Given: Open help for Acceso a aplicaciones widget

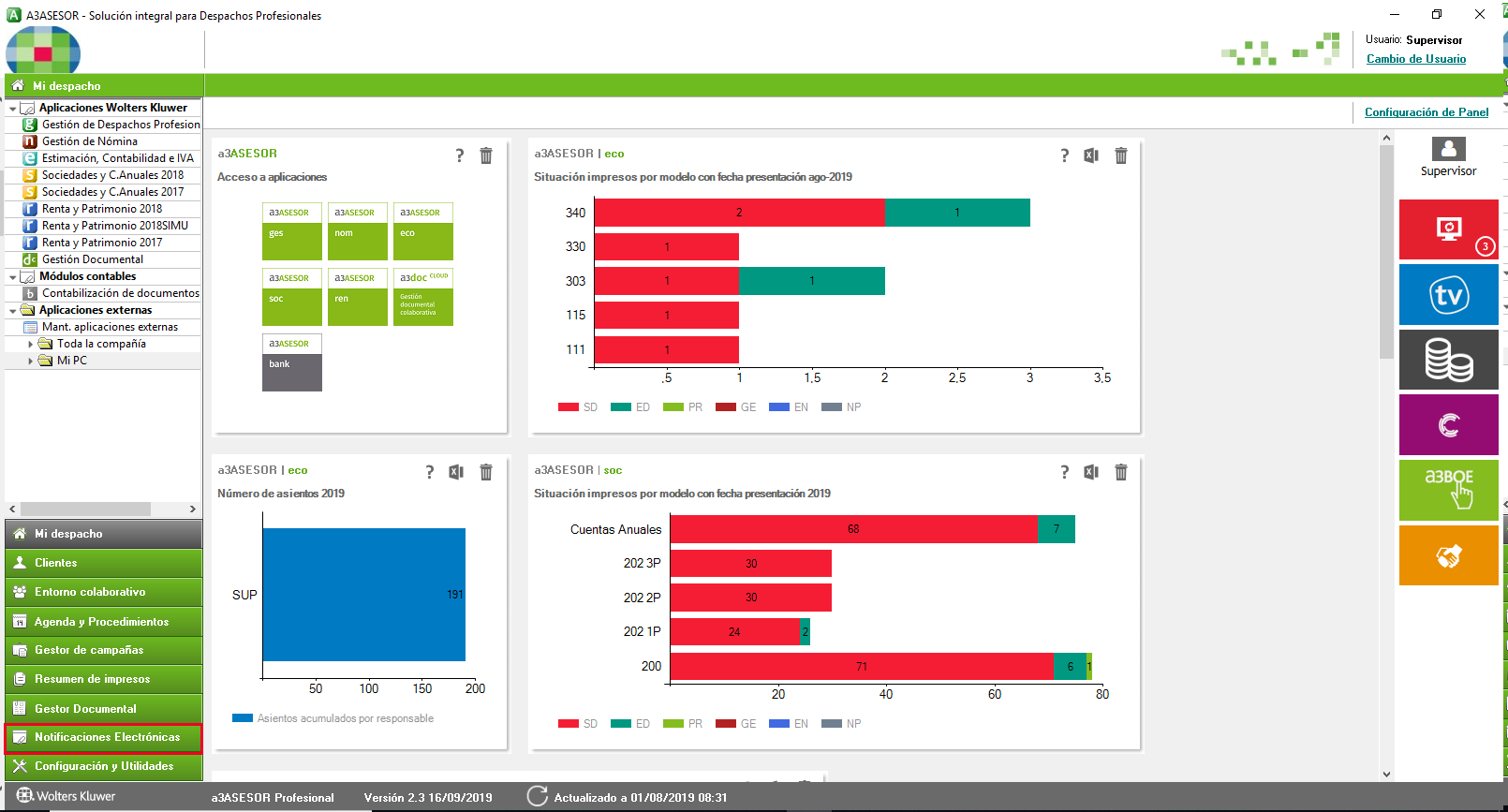Looking at the screenshot, I should coord(460,155).
